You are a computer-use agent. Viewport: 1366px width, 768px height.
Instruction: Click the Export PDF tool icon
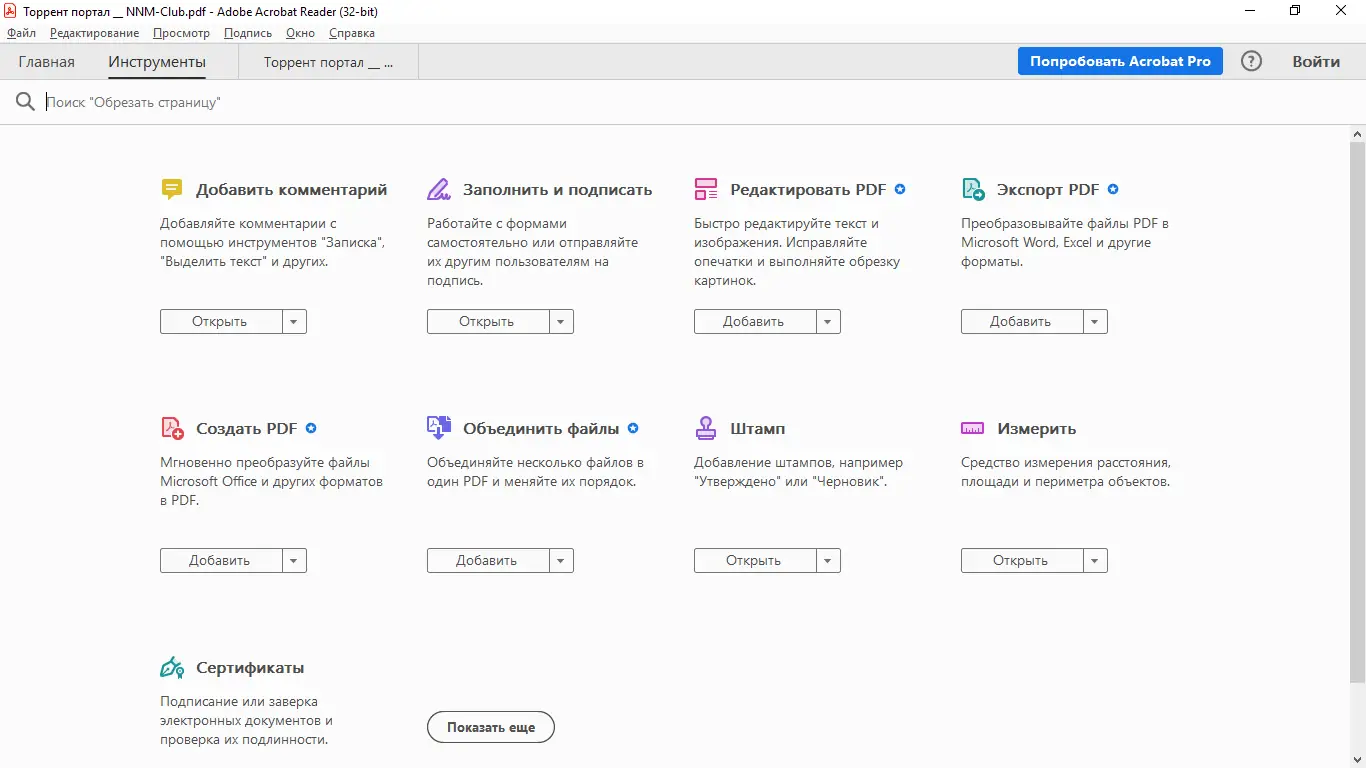click(973, 189)
